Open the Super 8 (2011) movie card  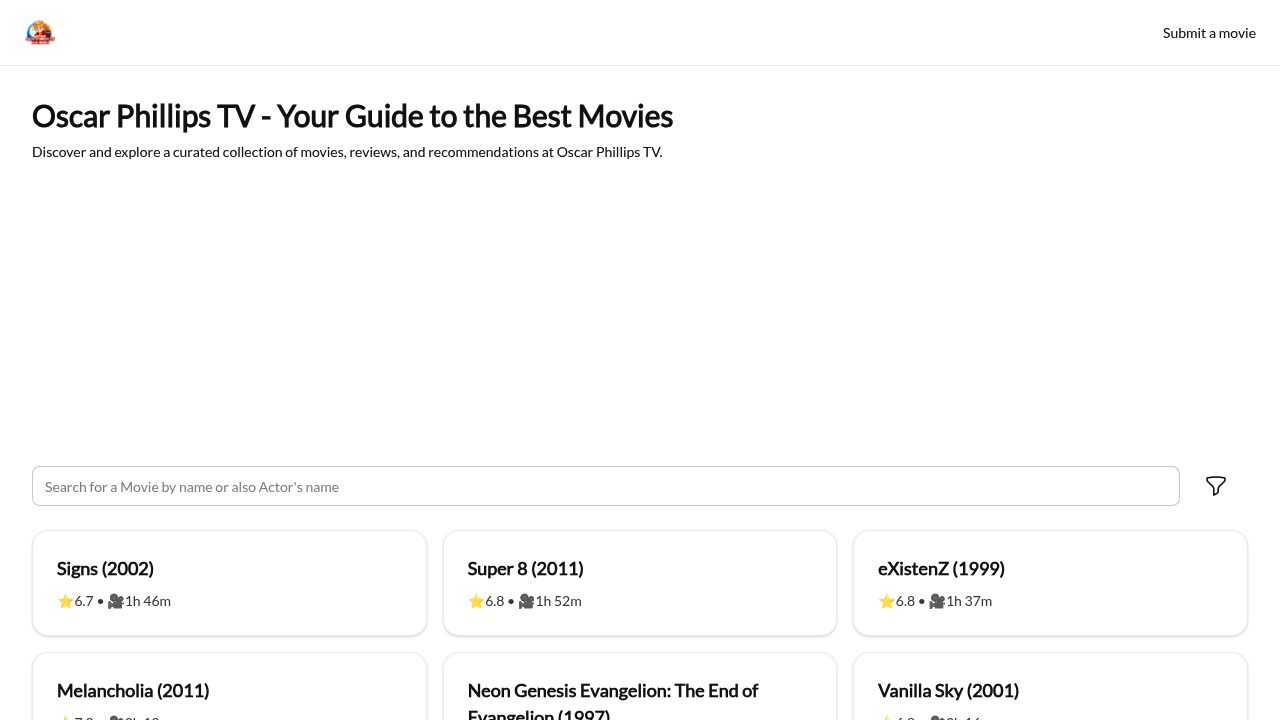coord(639,582)
